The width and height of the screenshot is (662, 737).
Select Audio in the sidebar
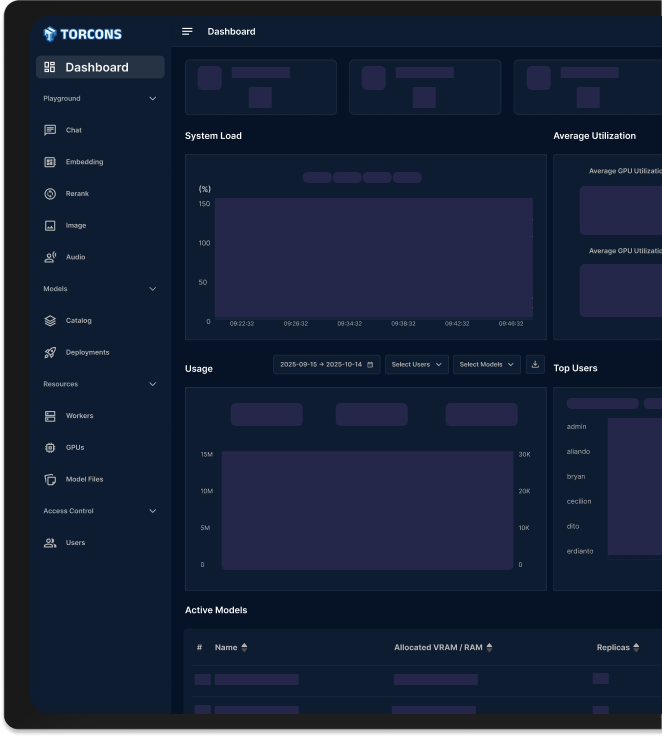pos(75,257)
